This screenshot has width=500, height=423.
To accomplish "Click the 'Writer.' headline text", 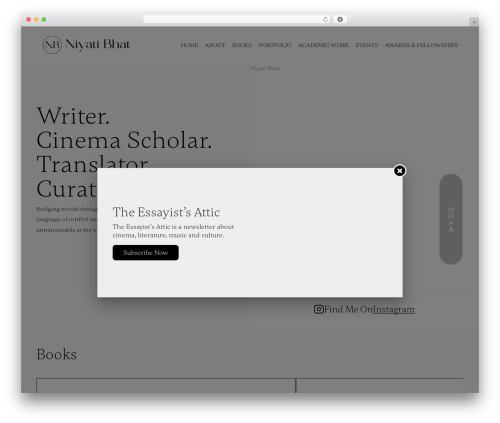I will click(73, 116).
